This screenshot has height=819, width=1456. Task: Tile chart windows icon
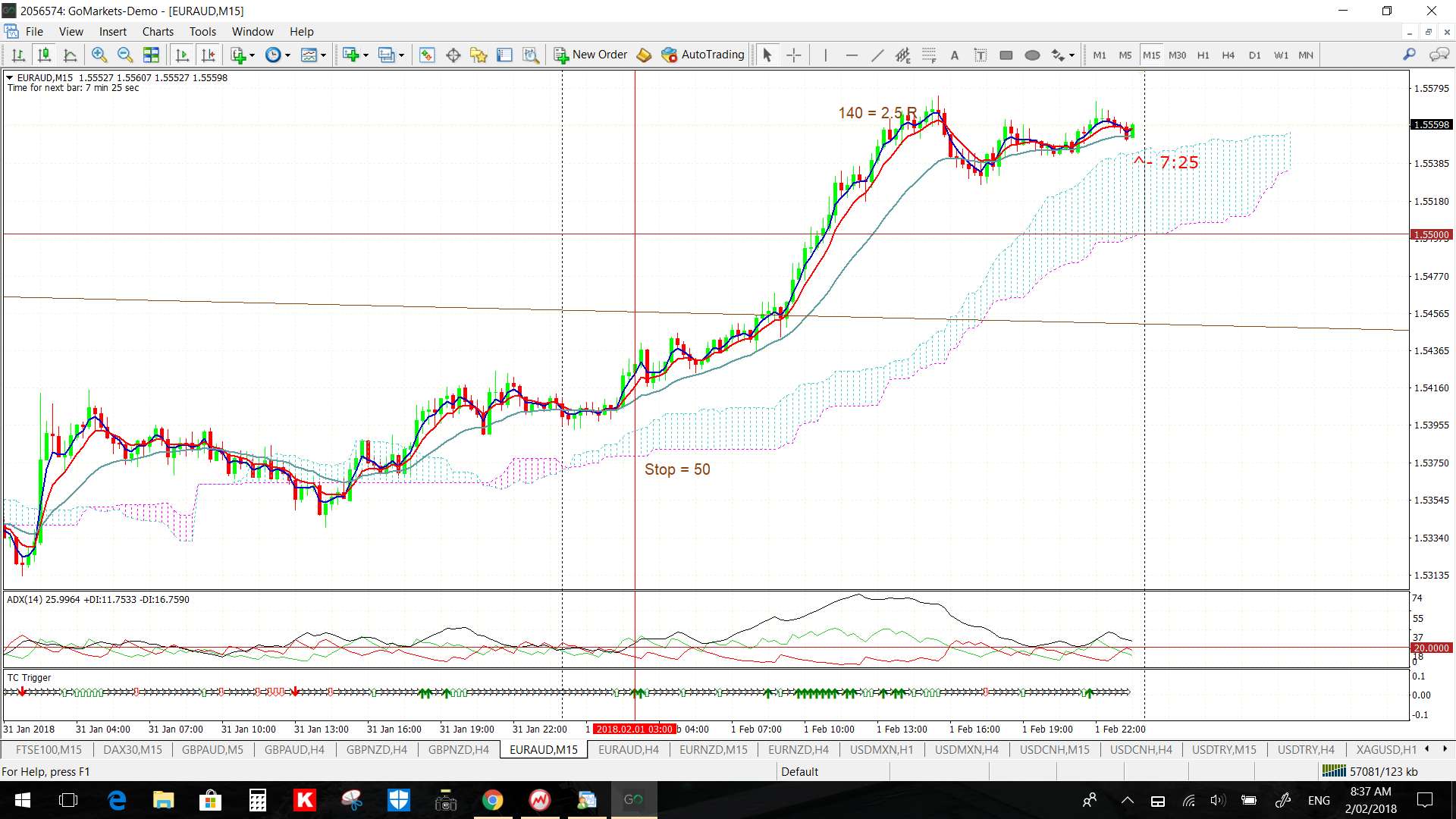pos(151,55)
